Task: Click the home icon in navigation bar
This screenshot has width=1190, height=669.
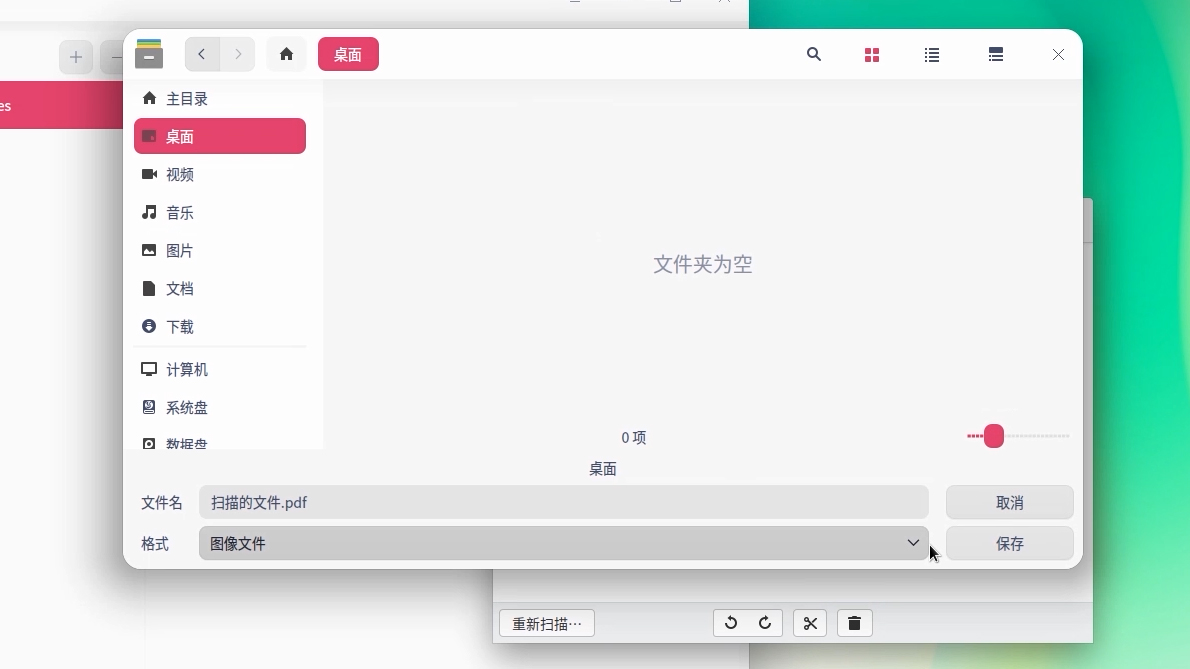Action: pyautogui.click(x=287, y=54)
